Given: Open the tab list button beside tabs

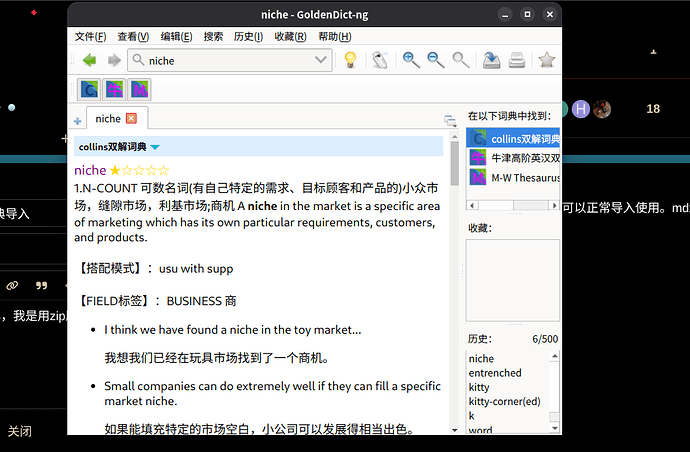Looking at the screenshot, I should (450, 120).
